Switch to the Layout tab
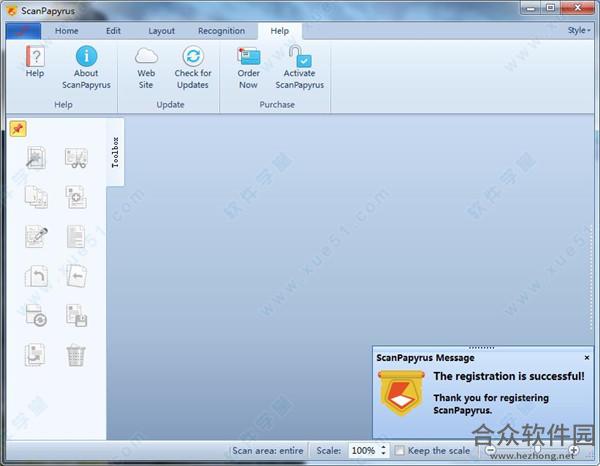 tap(161, 31)
